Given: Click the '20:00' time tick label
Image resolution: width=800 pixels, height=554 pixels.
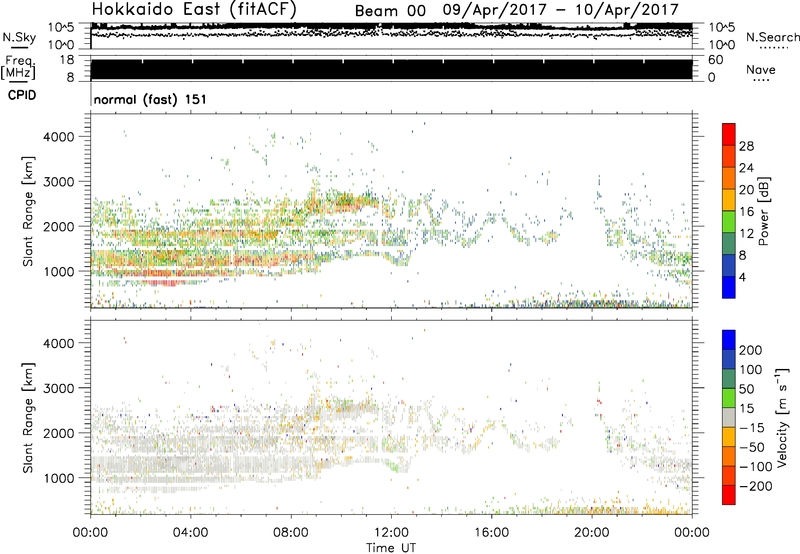Looking at the screenshot, I should click(x=592, y=533).
